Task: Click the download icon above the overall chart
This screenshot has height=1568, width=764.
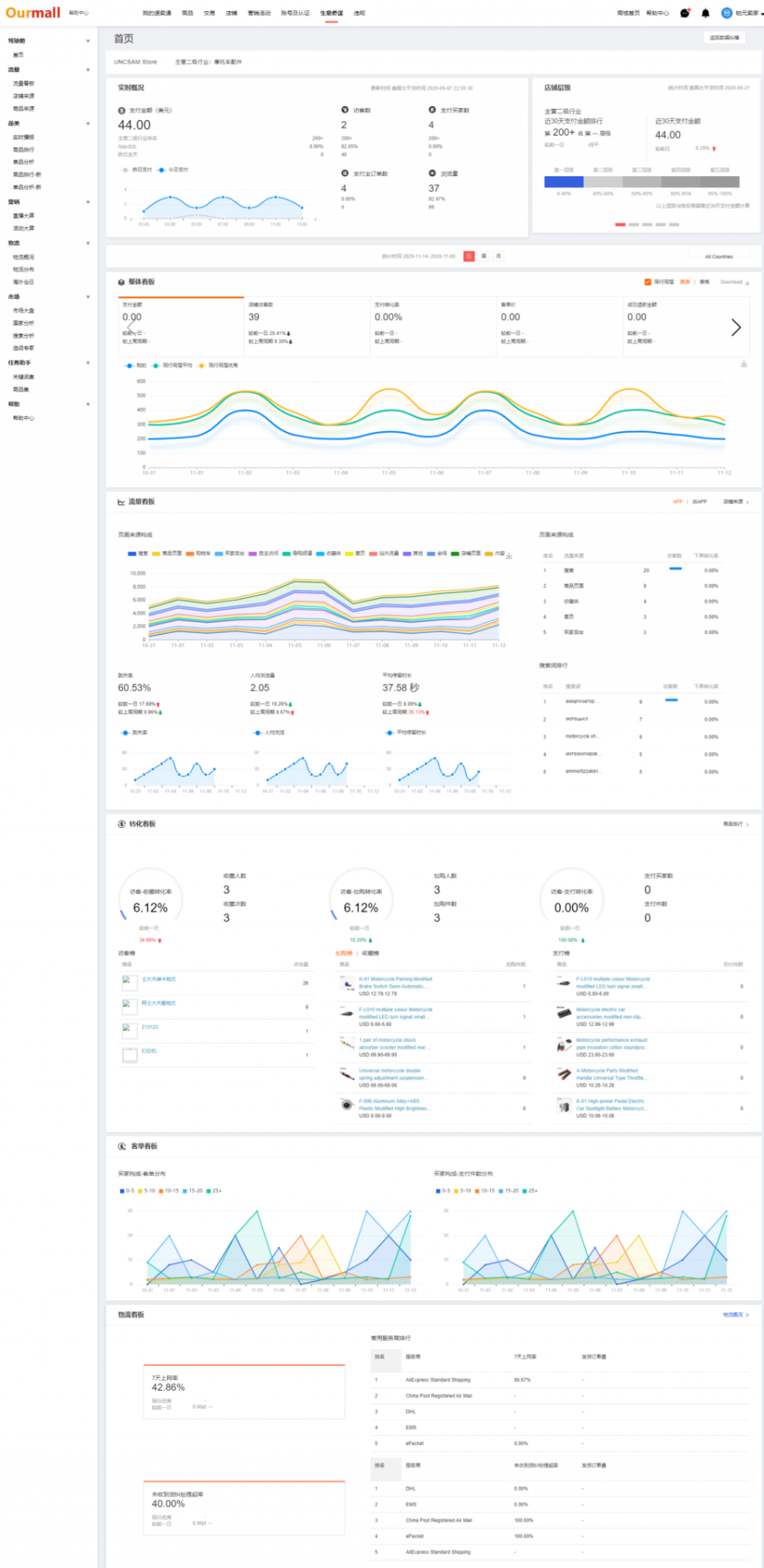Action: pyautogui.click(x=743, y=364)
